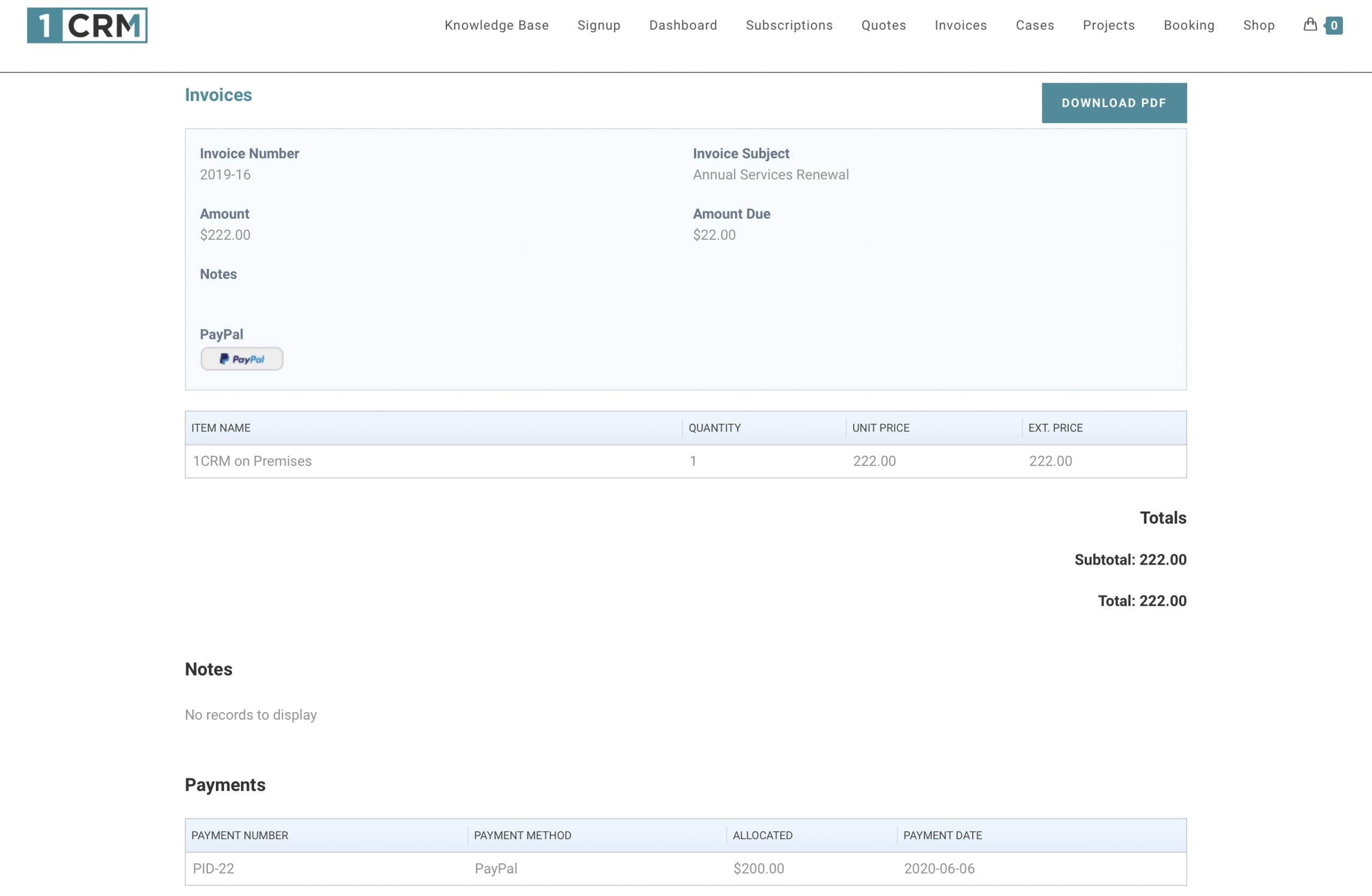1372x896 pixels.
Task: Open the Dashboard nav item
Action: [683, 25]
